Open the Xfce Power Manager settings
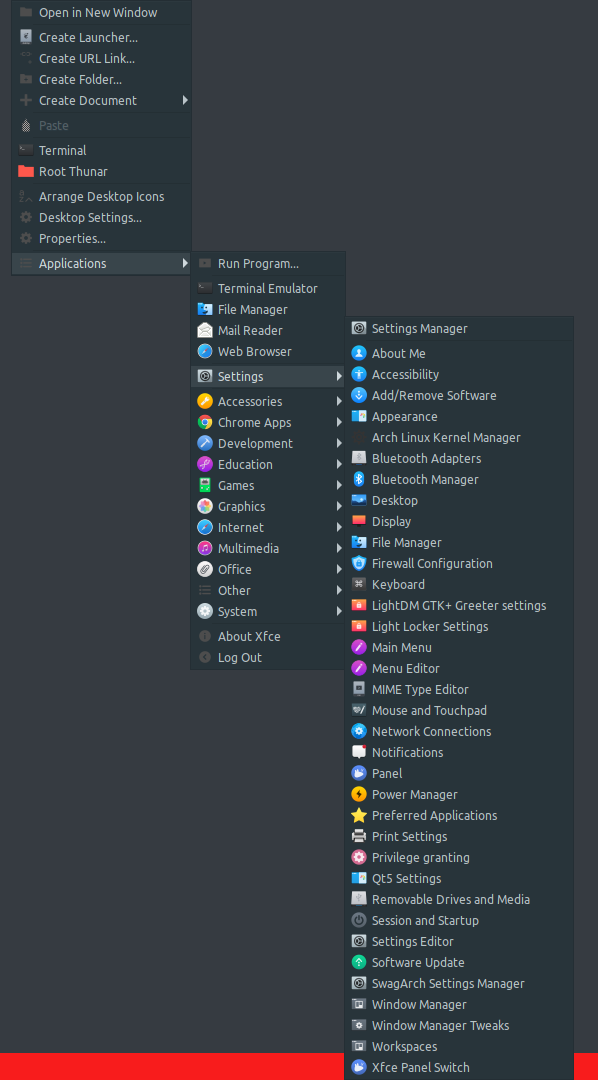598x1080 pixels. tap(414, 794)
